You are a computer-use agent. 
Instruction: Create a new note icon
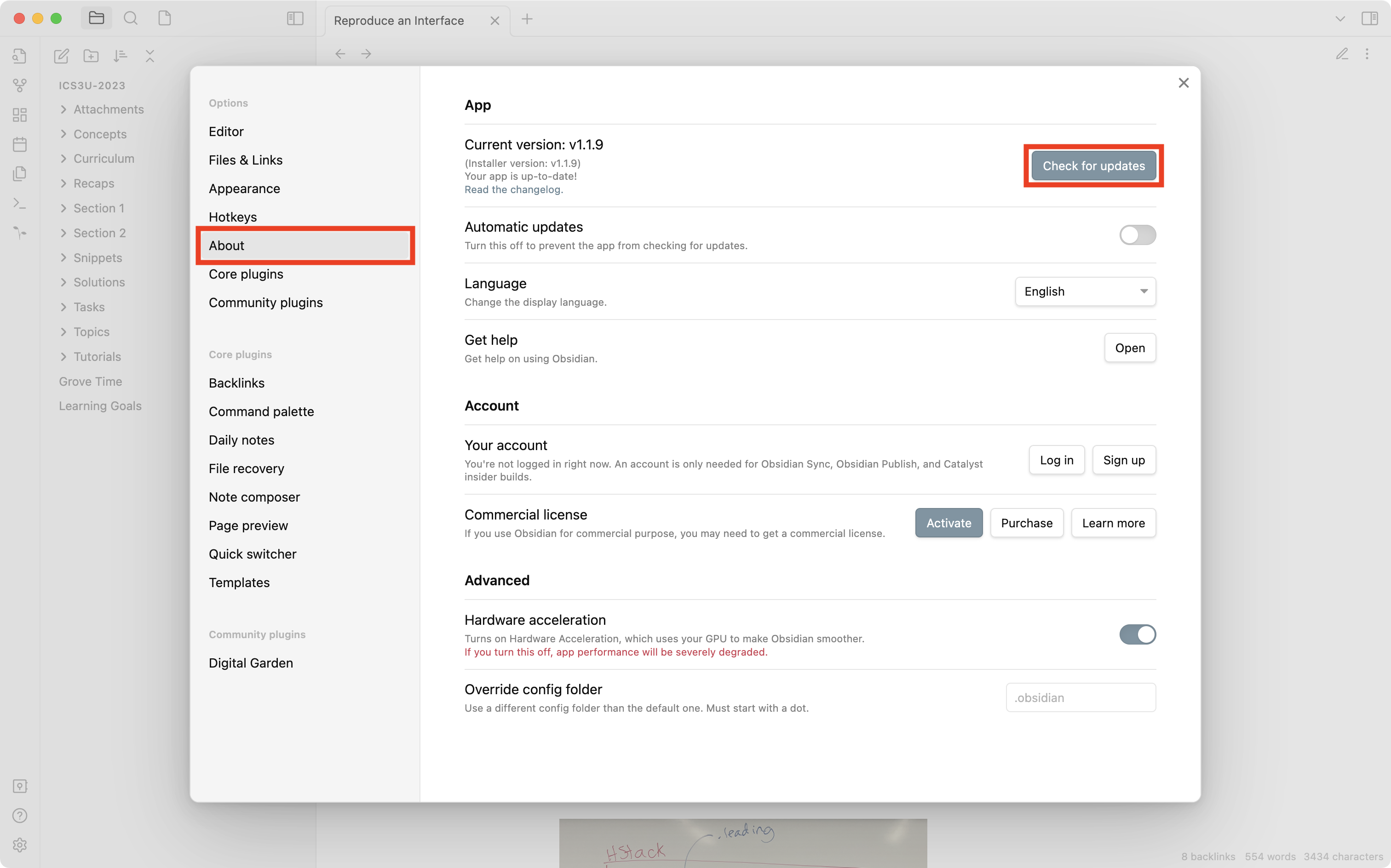[62, 56]
